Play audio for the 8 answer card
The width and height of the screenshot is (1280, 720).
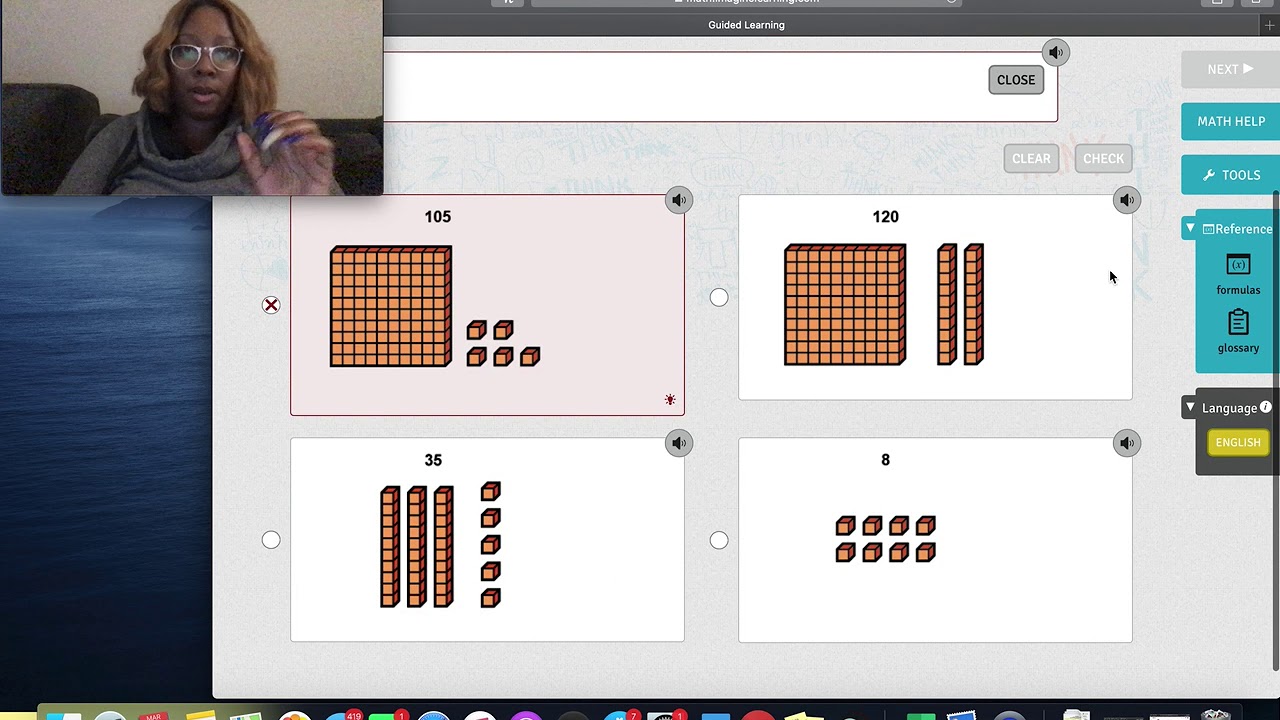pyautogui.click(x=1127, y=443)
